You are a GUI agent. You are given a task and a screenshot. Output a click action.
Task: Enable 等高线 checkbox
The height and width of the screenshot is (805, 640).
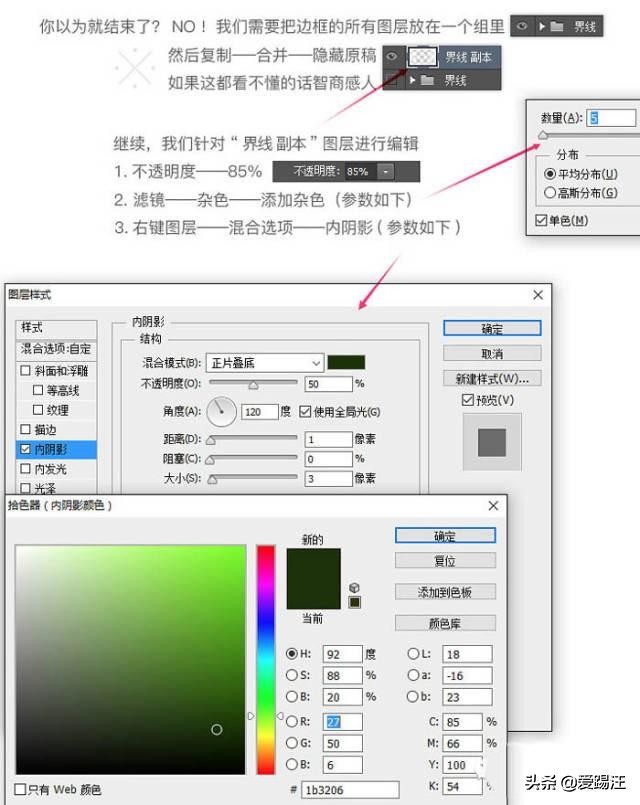[38, 390]
